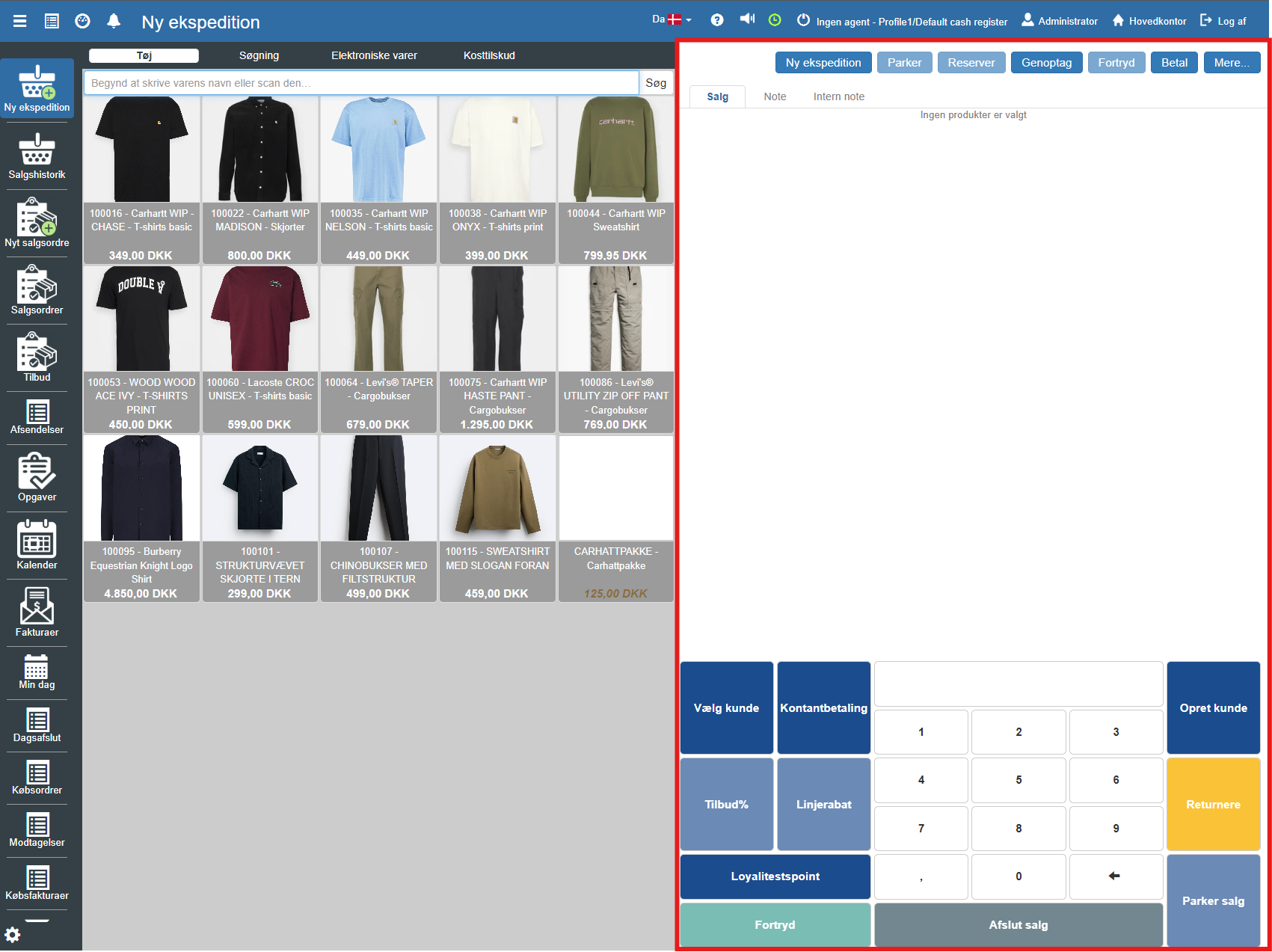Open the Mere... menu
Viewport: 1272px width, 952px height.
(1232, 63)
